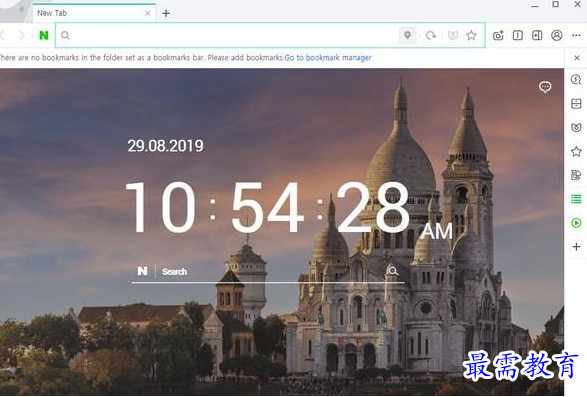The width and height of the screenshot is (587, 397).
Task: Follow the Go to bookmark manager link
Action: point(328,58)
